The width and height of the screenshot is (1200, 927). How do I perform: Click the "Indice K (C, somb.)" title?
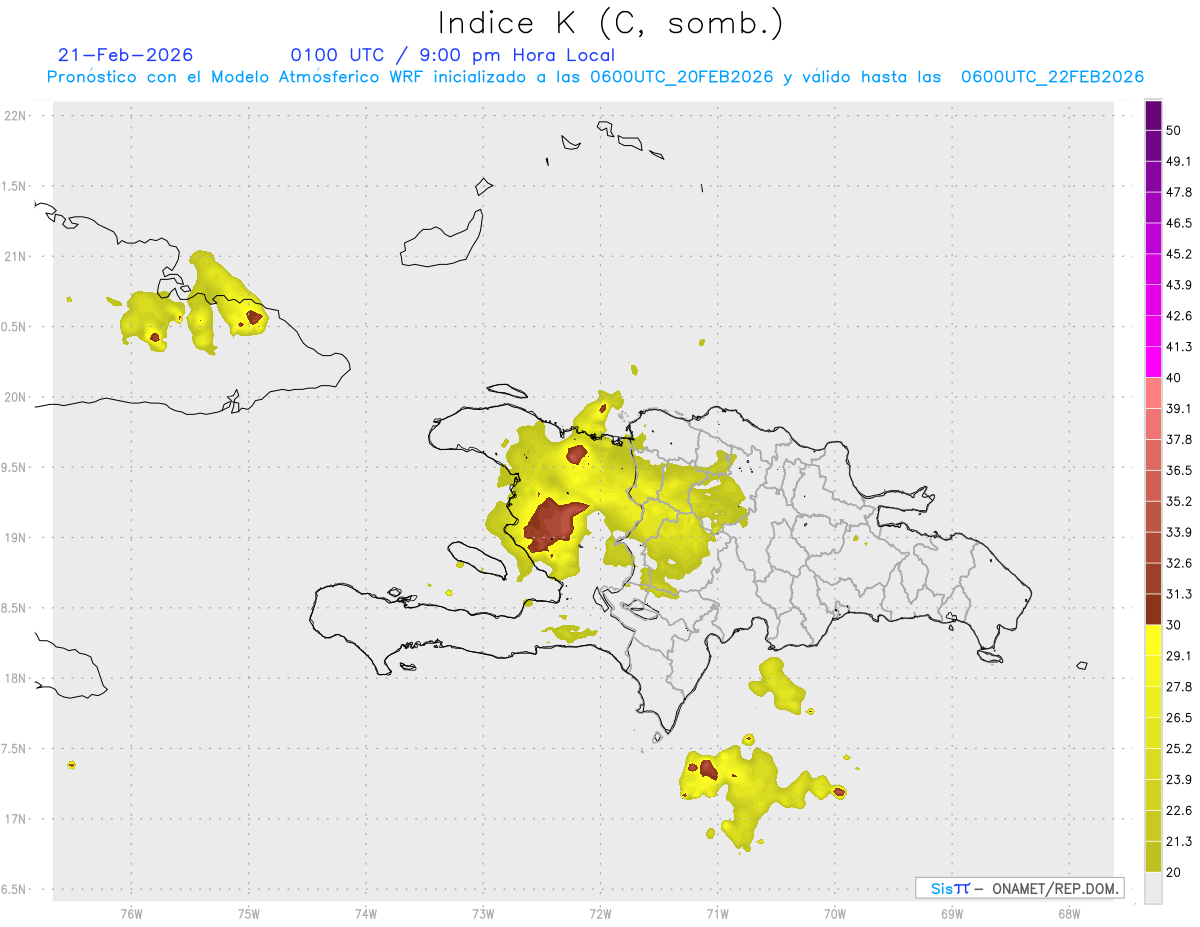pos(611,23)
